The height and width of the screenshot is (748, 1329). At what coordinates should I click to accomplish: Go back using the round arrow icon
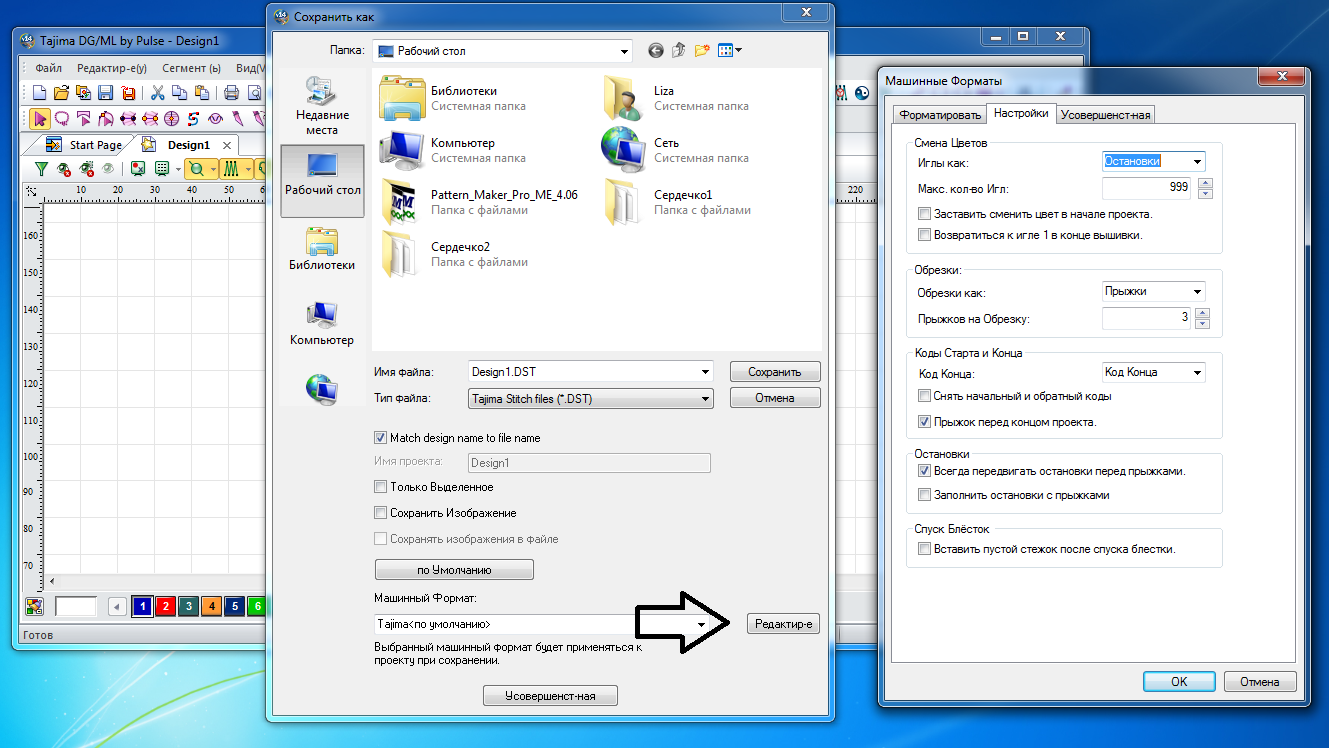point(656,50)
